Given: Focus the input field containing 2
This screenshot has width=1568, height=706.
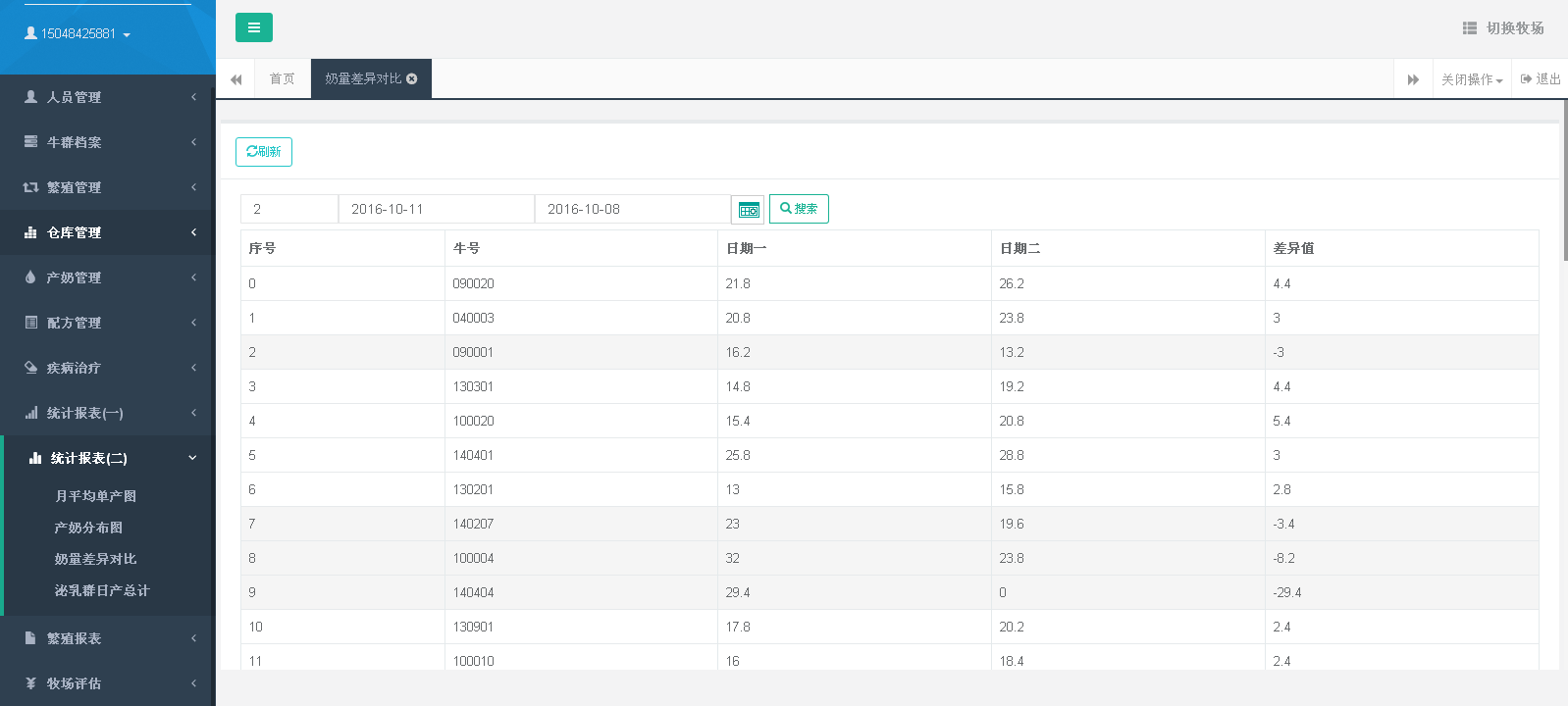Looking at the screenshot, I should coord(289,209).
